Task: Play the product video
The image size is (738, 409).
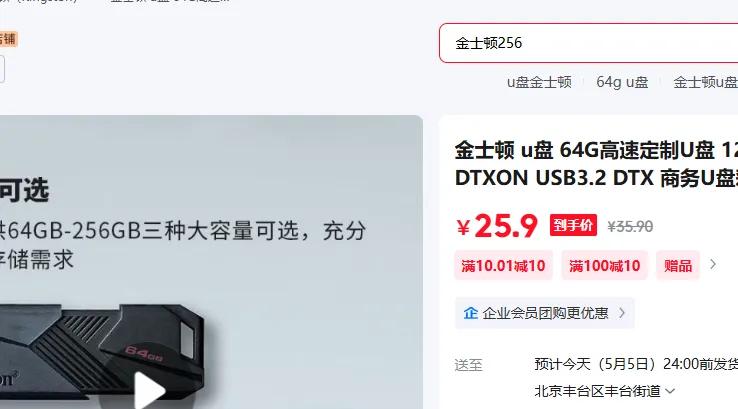Action: click(150, 391)
